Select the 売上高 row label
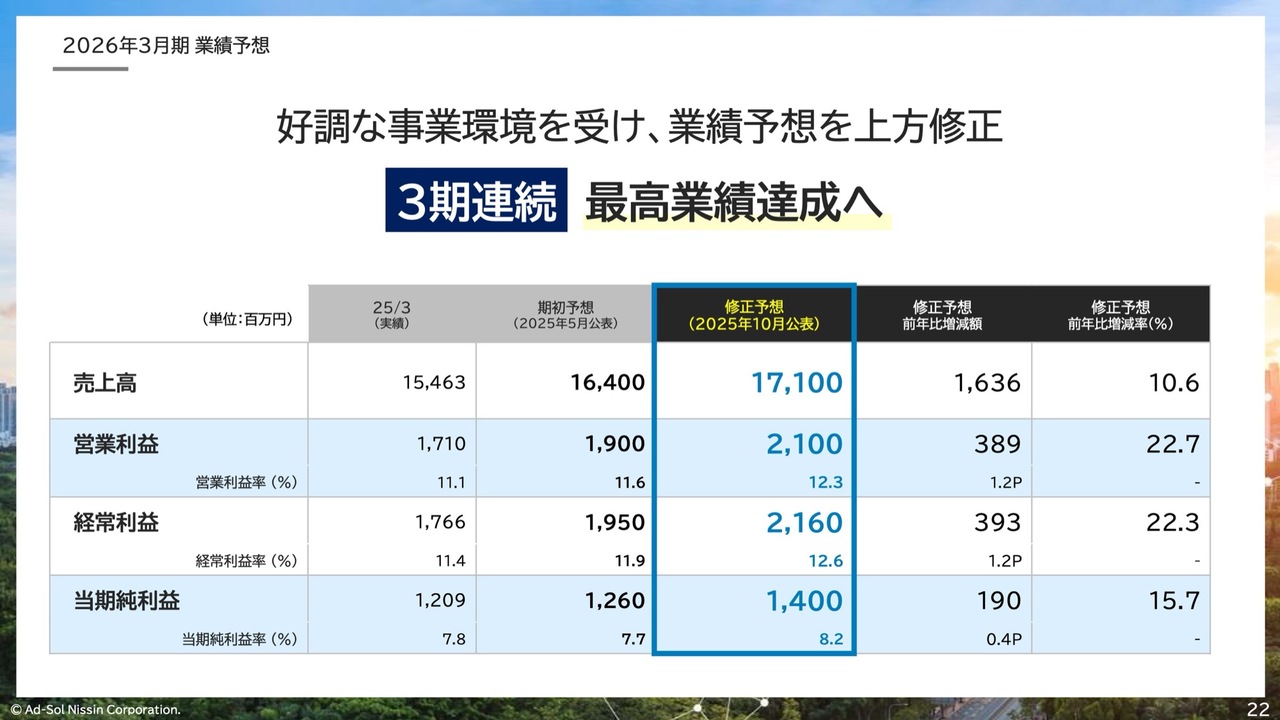The image size is (1280, 720). [105, 382]
